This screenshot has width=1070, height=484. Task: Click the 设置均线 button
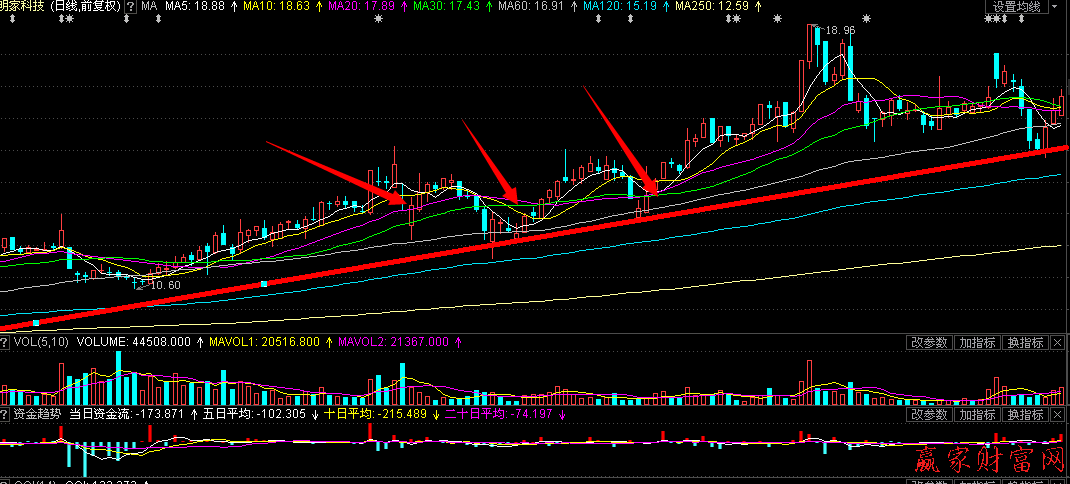click(x=1016, y=7)
